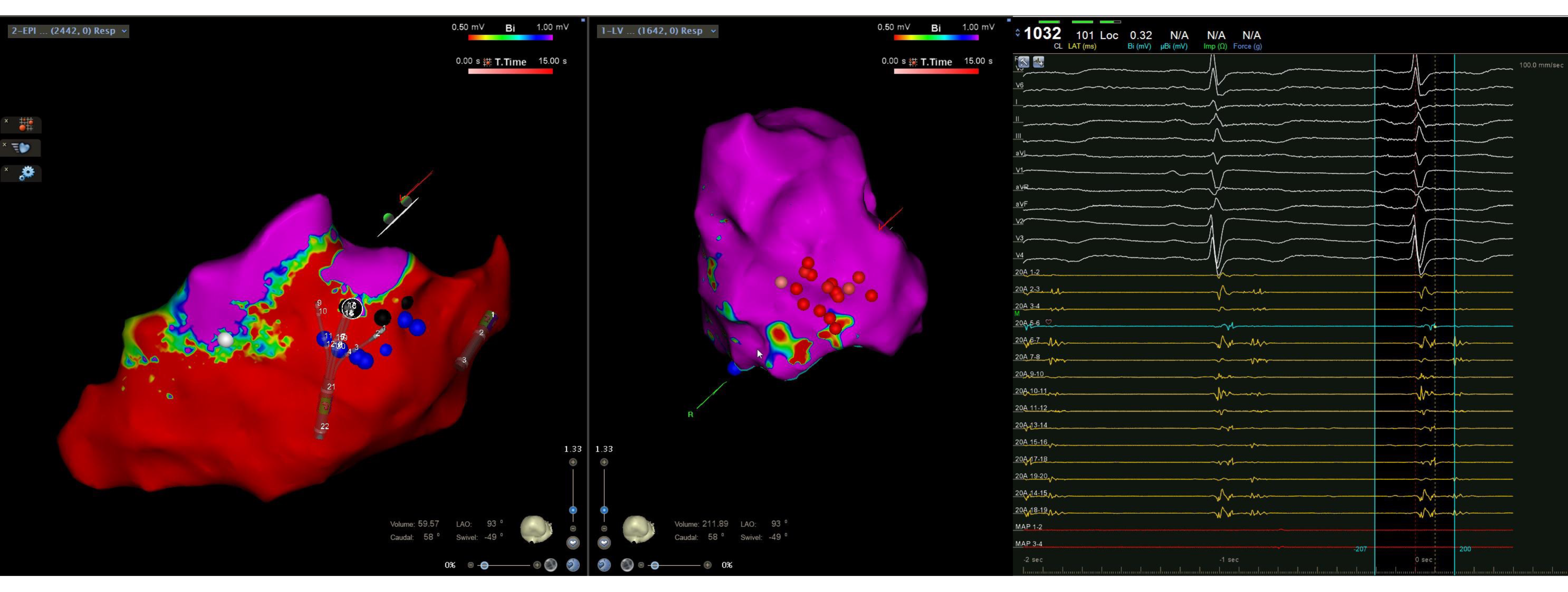The height and width of the screenshot is (592, 1568).
Task: Expand the 1-LV map selection dropdown
Action: pyautogui.click(x=713, y=31)
